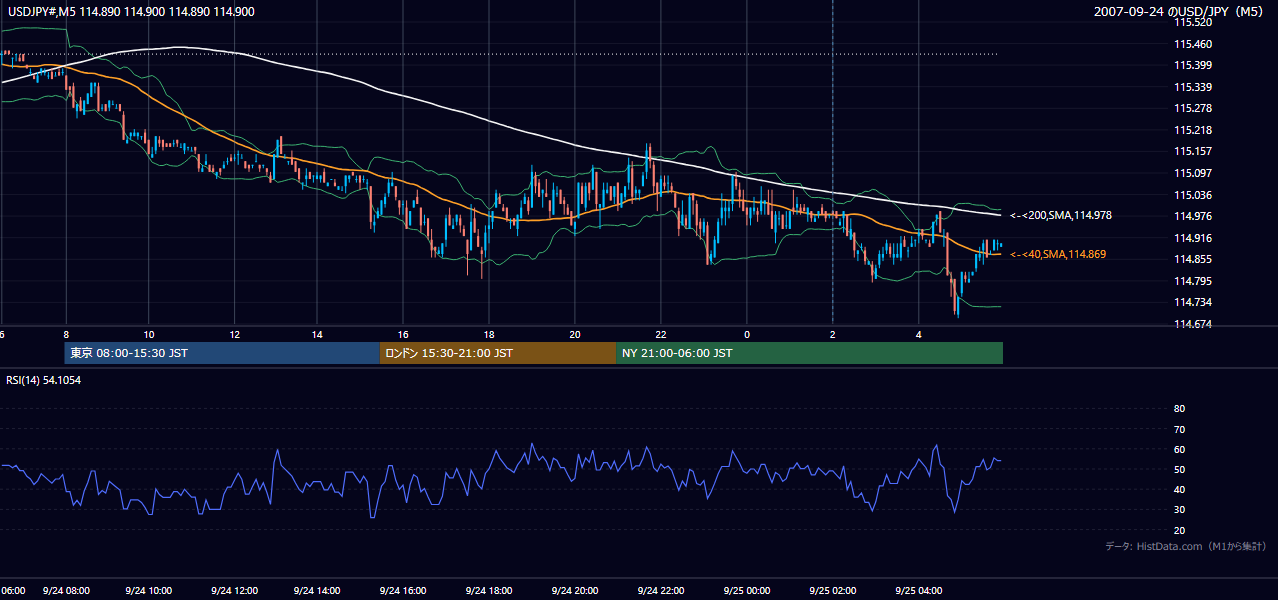Click the bottom date label 9/24 08:00
The image size is (1278, 600).
pos(66,590)
